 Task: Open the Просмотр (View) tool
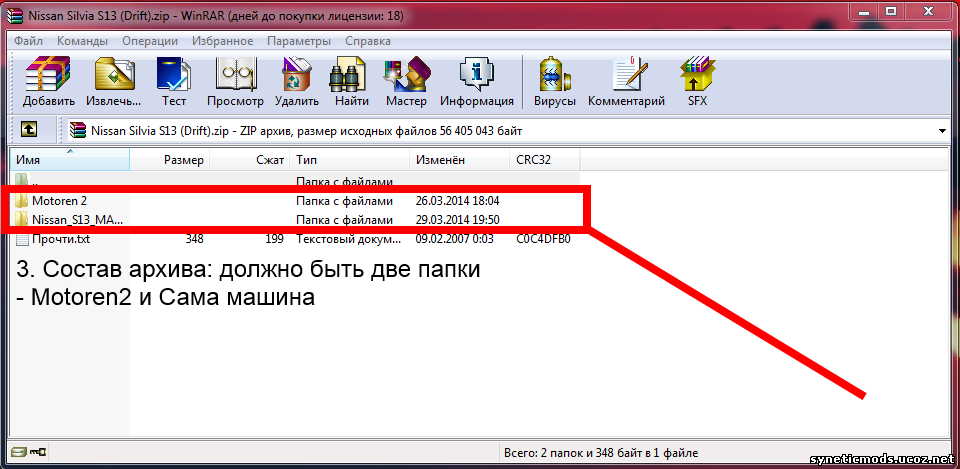click(x=235, y=82)
